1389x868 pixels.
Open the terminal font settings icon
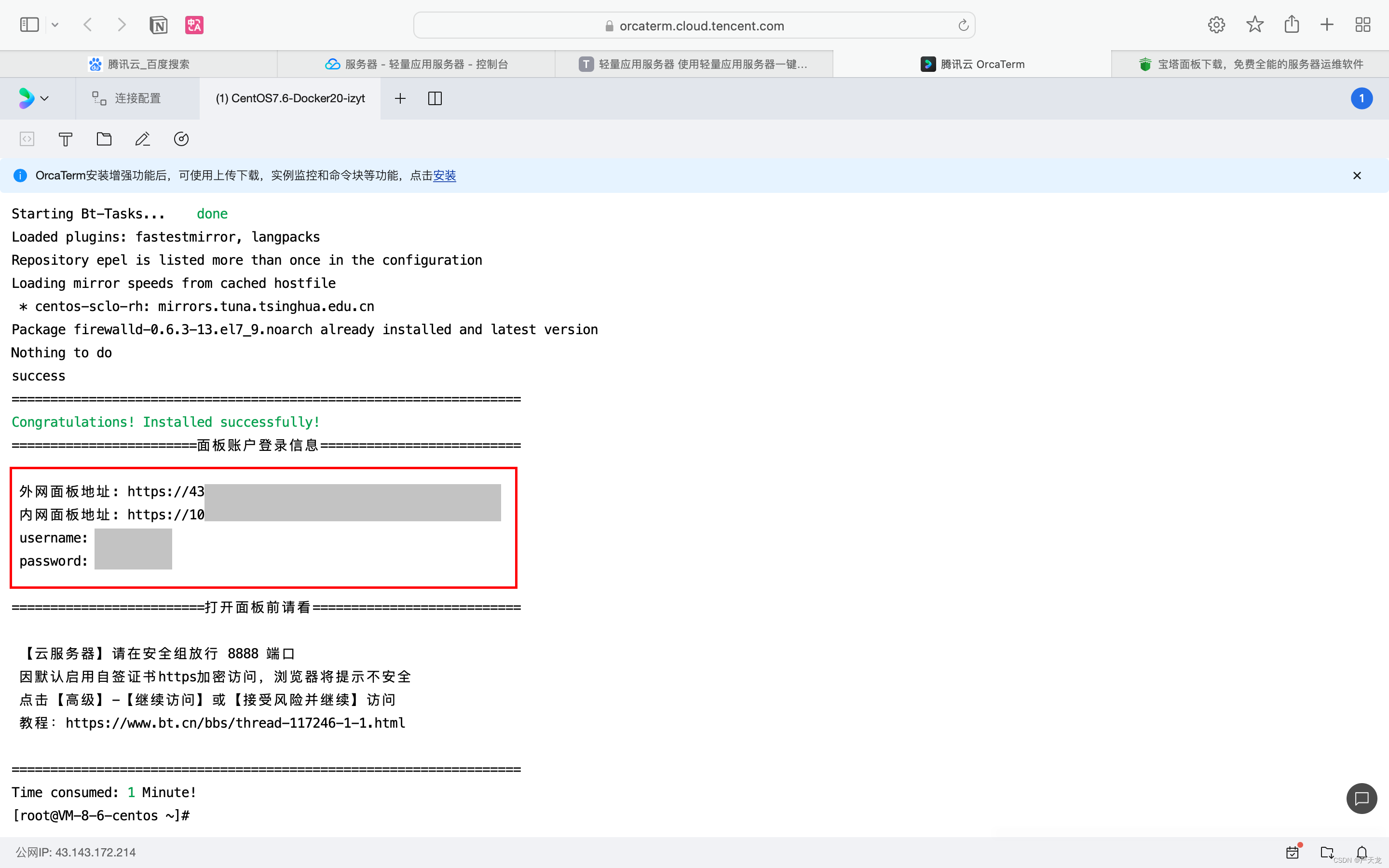66,139
